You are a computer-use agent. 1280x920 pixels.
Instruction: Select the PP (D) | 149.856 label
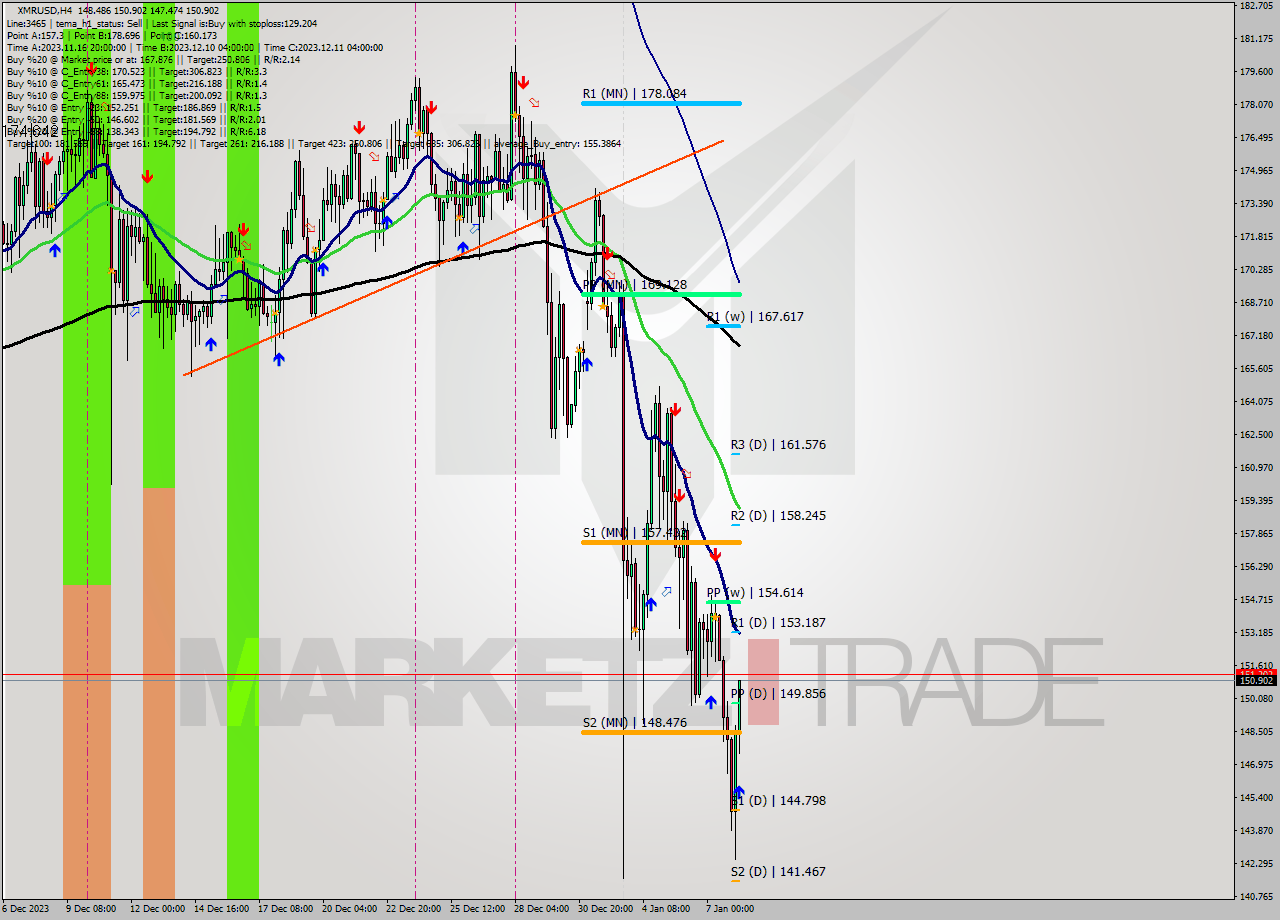(x=778, y=693)
